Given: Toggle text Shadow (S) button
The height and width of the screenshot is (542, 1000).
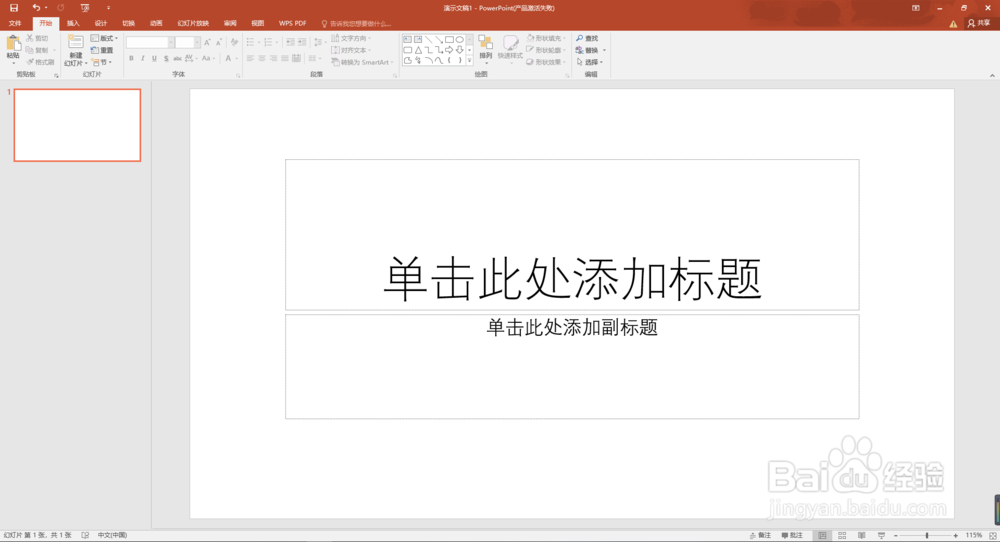Looking at the screenshot, I should pos(166,59).
